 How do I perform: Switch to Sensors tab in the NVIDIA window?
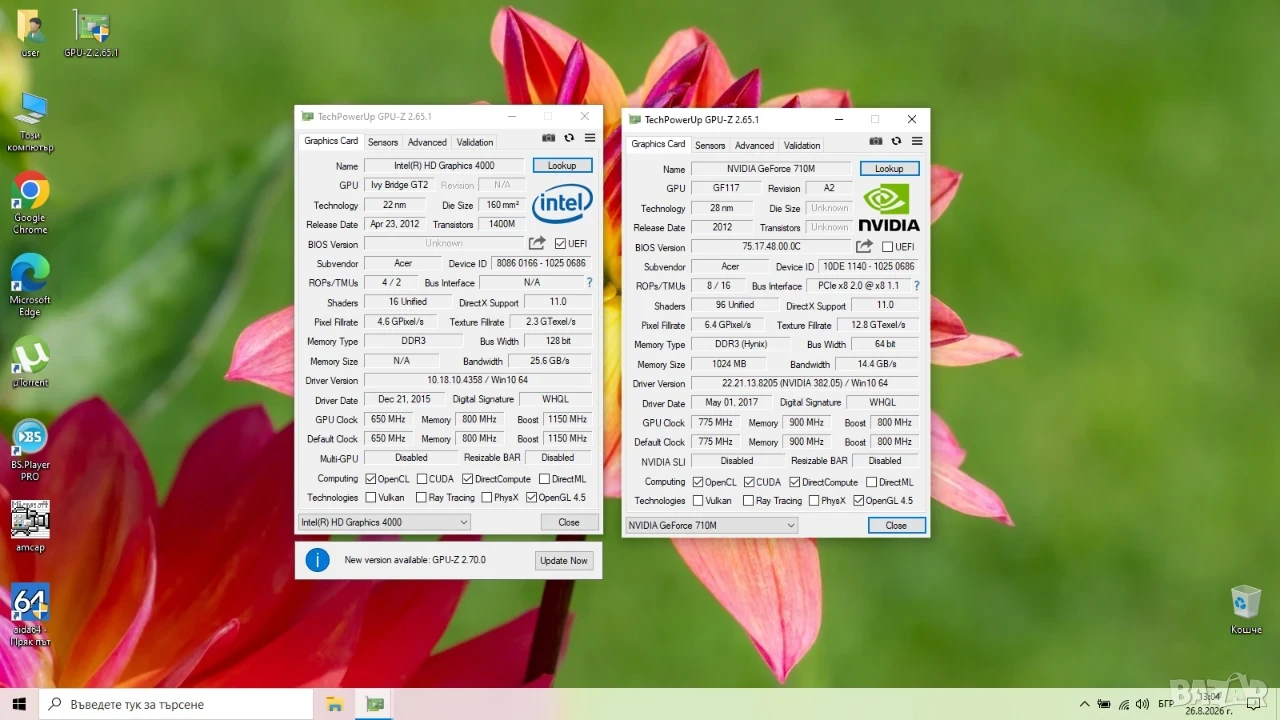click(x=710, y=145)
